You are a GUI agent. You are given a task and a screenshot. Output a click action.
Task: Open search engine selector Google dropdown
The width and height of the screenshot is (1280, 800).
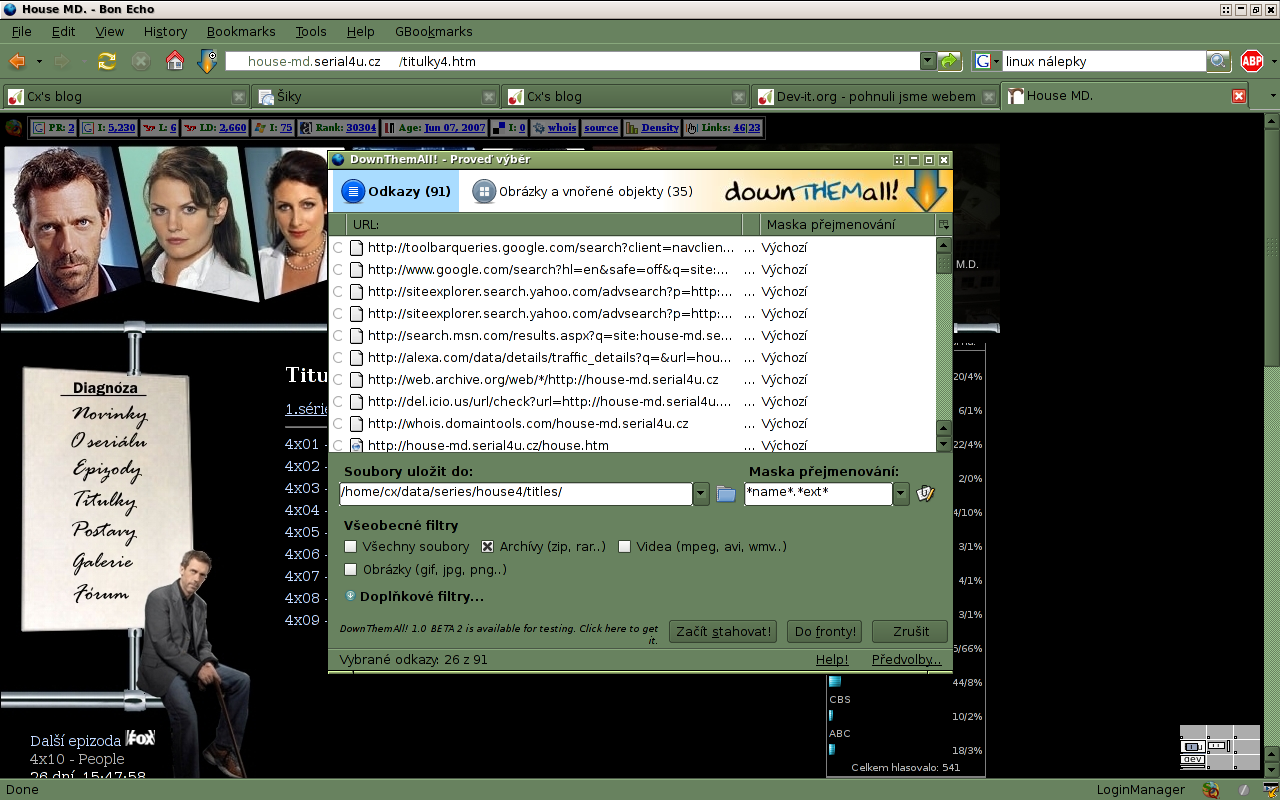[987, 61]
